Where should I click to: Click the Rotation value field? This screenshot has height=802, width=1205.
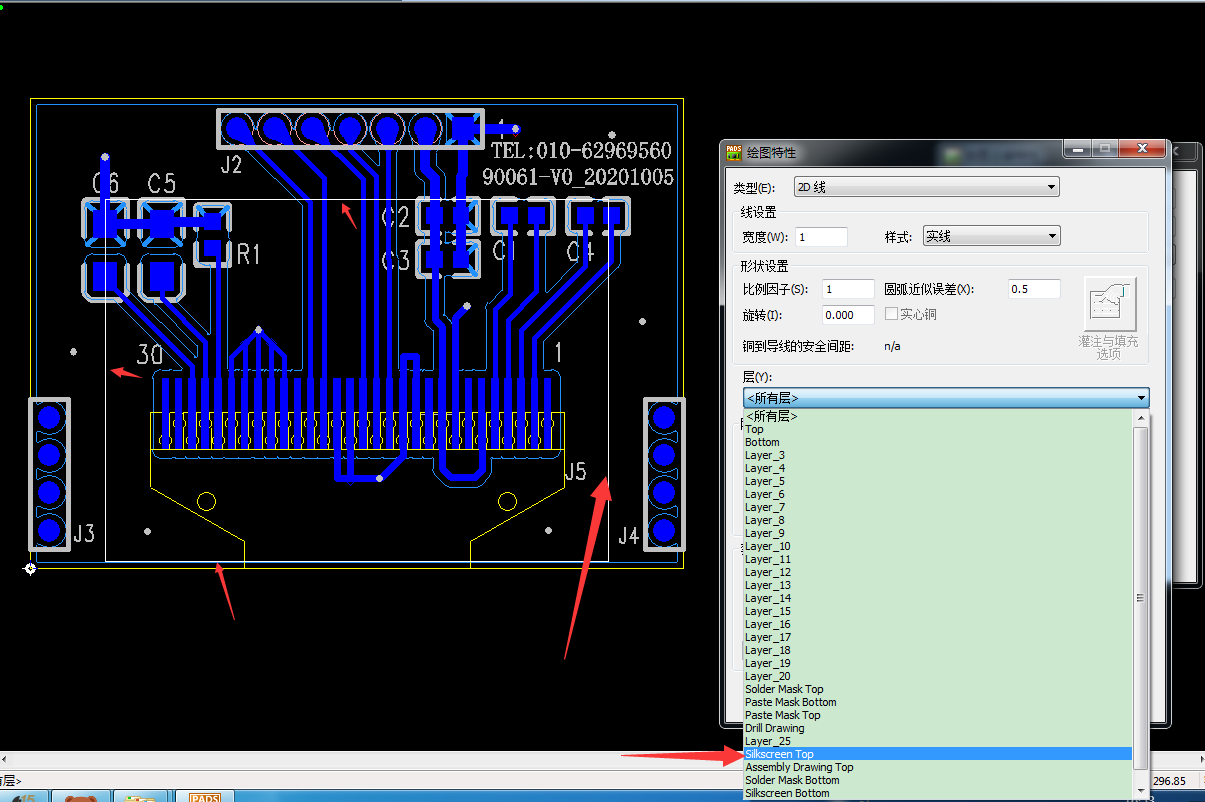click(848, 315)
